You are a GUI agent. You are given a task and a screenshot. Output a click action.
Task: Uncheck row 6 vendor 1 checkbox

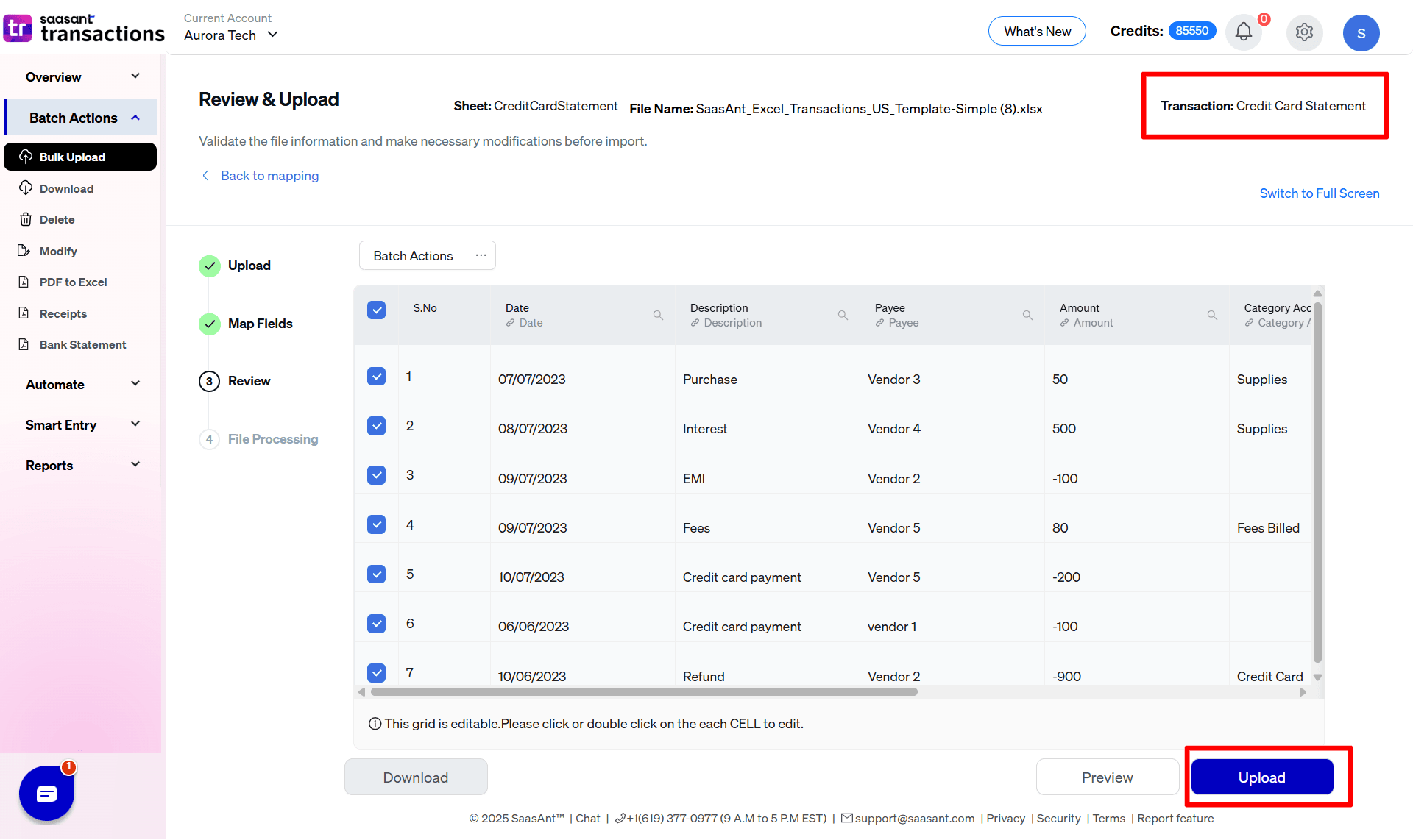pos(376,624)
